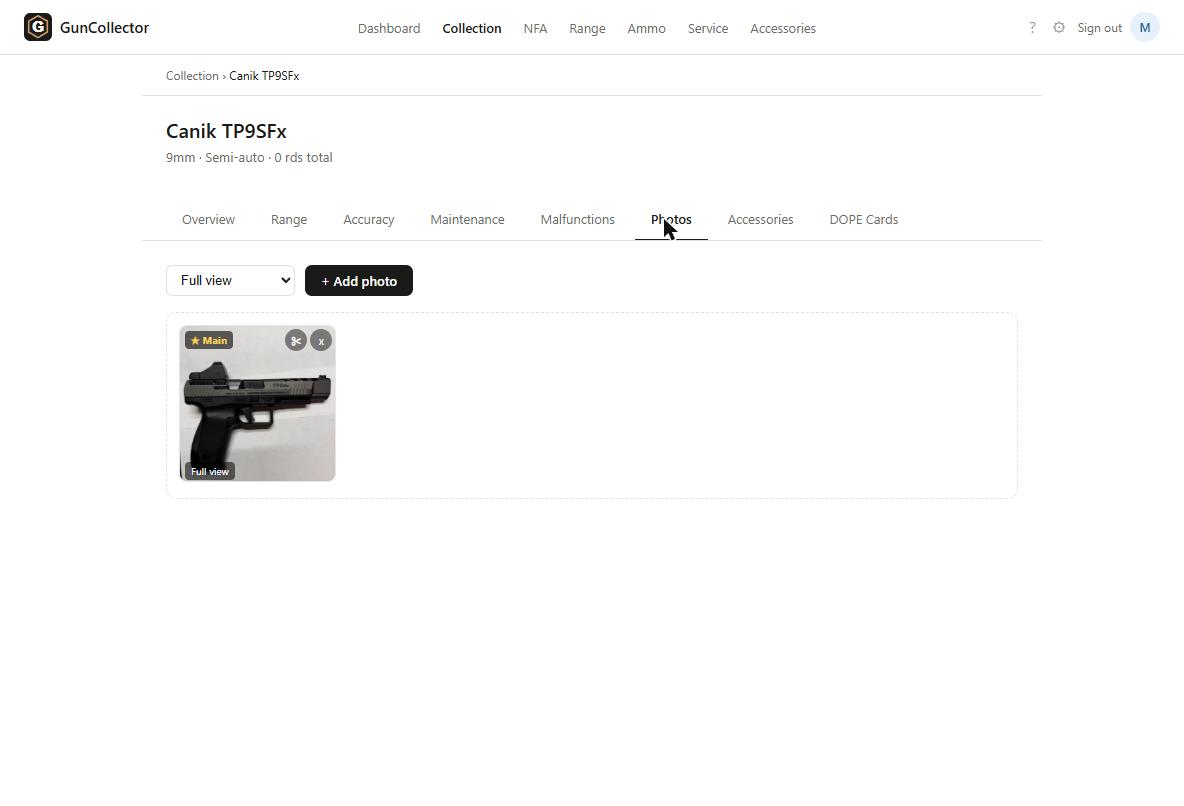1184x806 pixels.
Task: Open the Collection nav item
Action: (472, 28)
